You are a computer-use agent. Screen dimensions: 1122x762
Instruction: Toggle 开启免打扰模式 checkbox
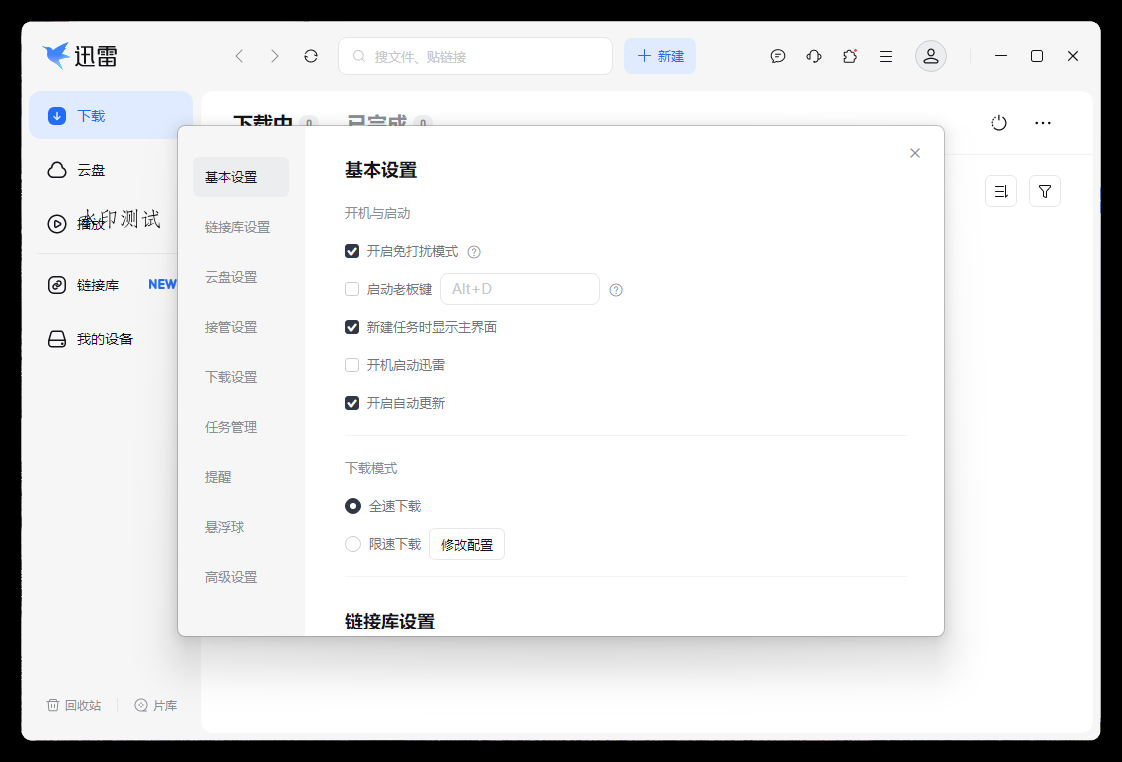click(x=352, y=251)
